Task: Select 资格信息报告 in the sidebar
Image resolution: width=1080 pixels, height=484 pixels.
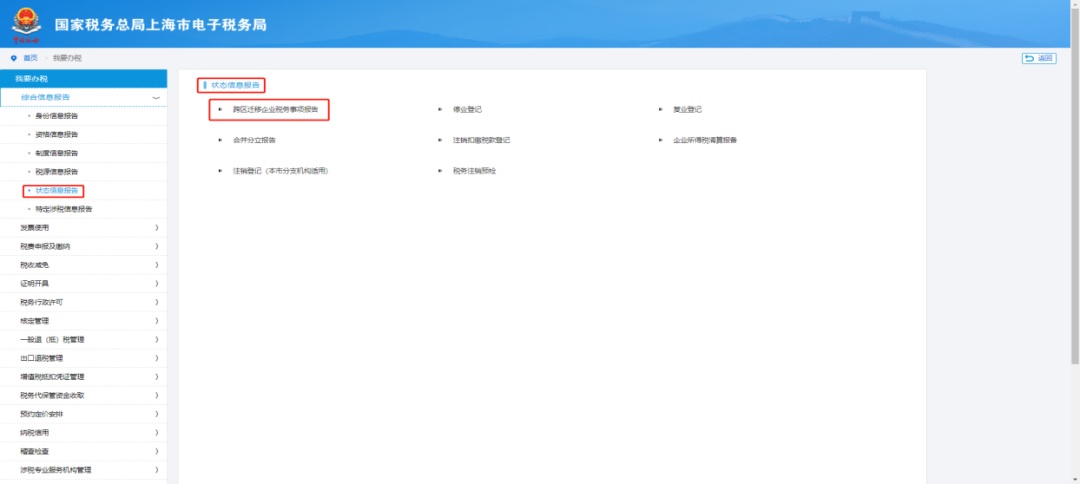Action: point(56,134)
